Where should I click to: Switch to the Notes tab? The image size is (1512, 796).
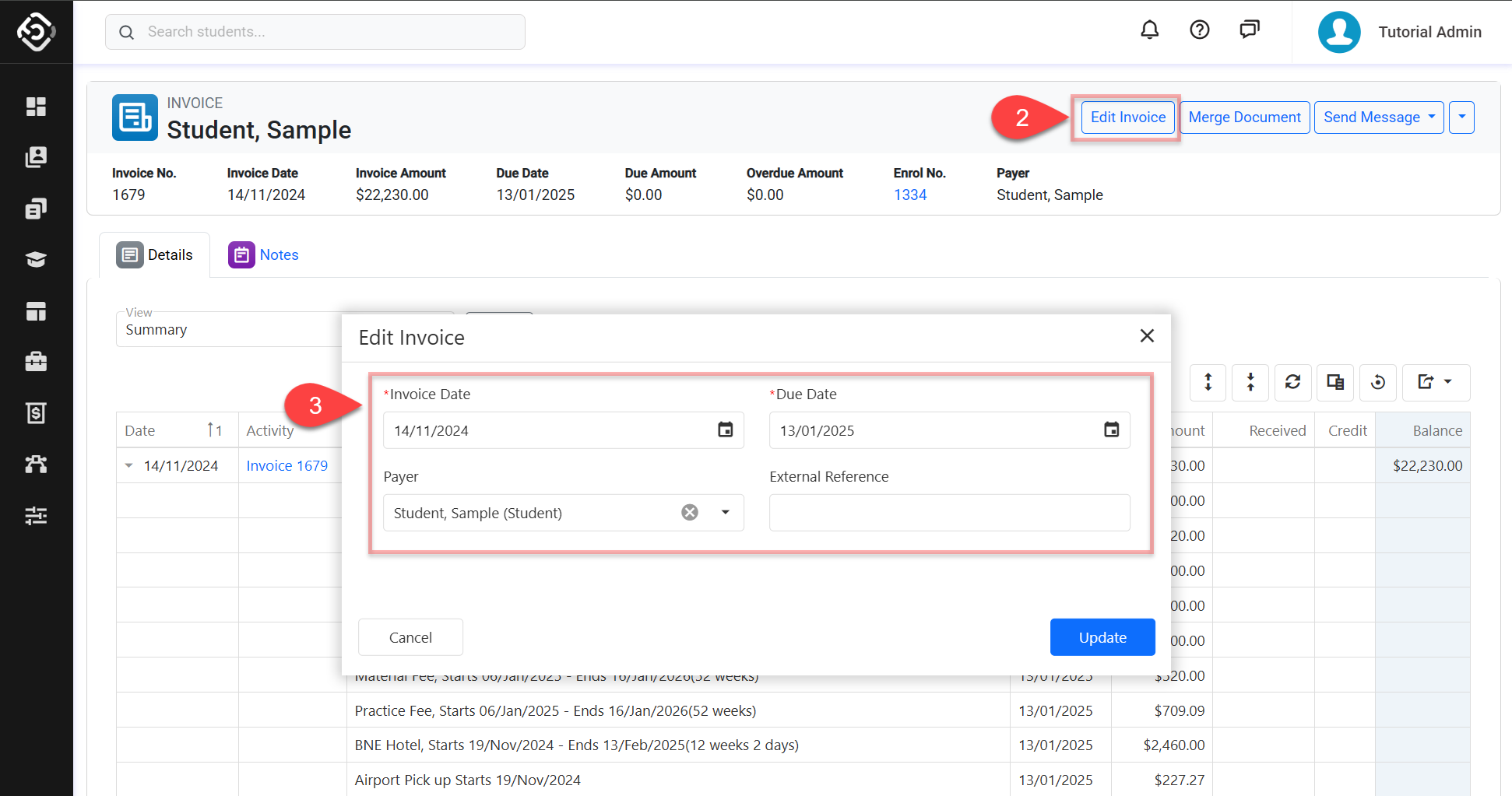[x=264, y=255]
